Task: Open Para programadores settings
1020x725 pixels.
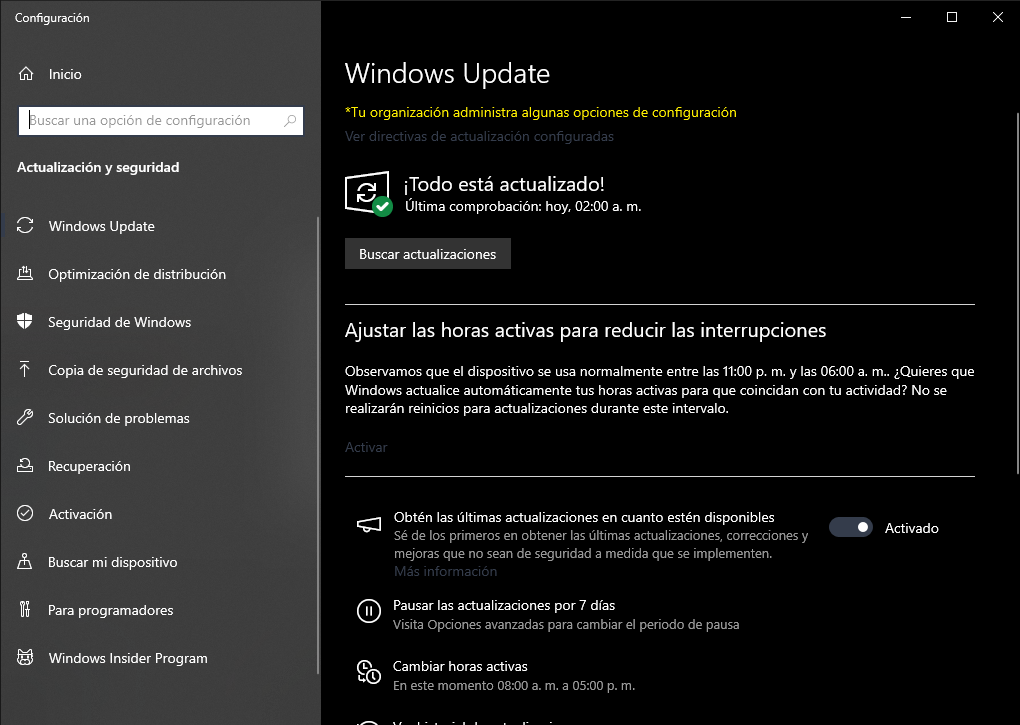Action: (x=159, y=610)
